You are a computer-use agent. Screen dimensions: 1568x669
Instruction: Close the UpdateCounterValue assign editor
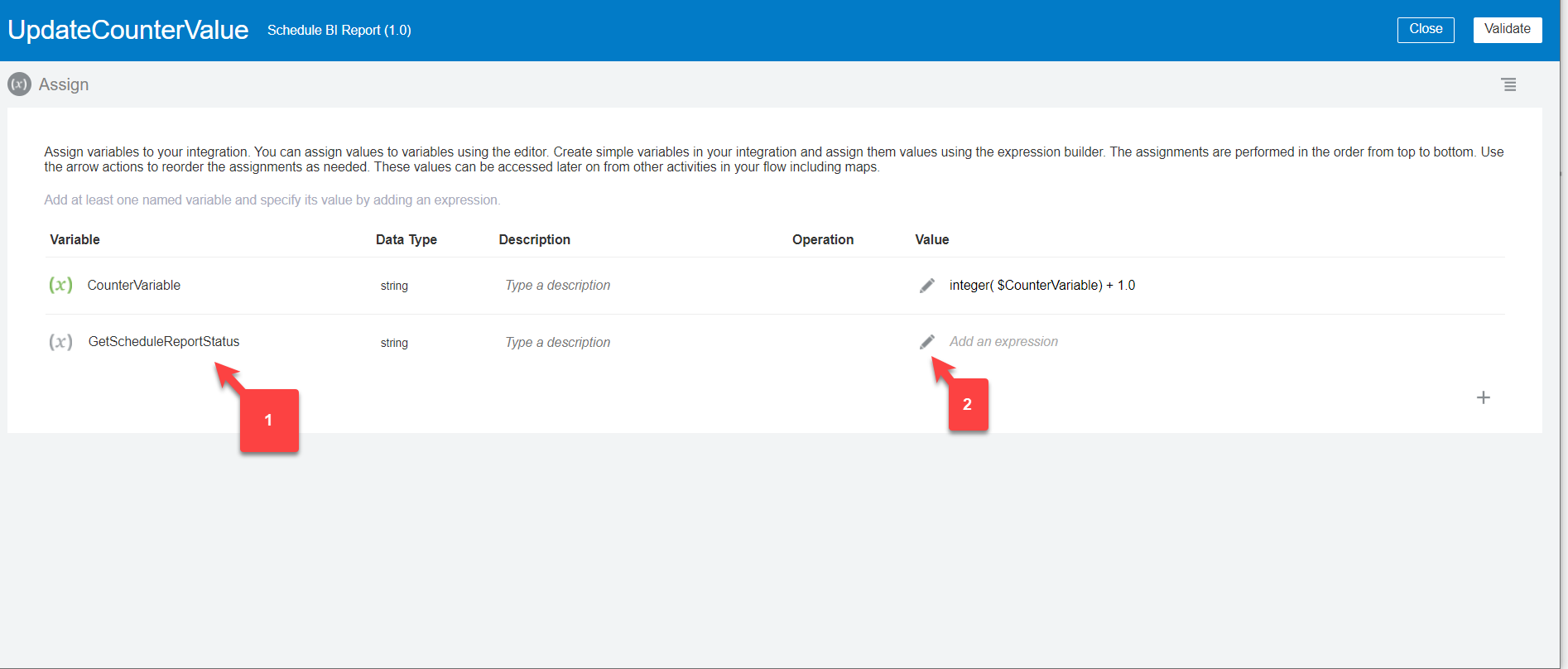(x=1425, y=30)
